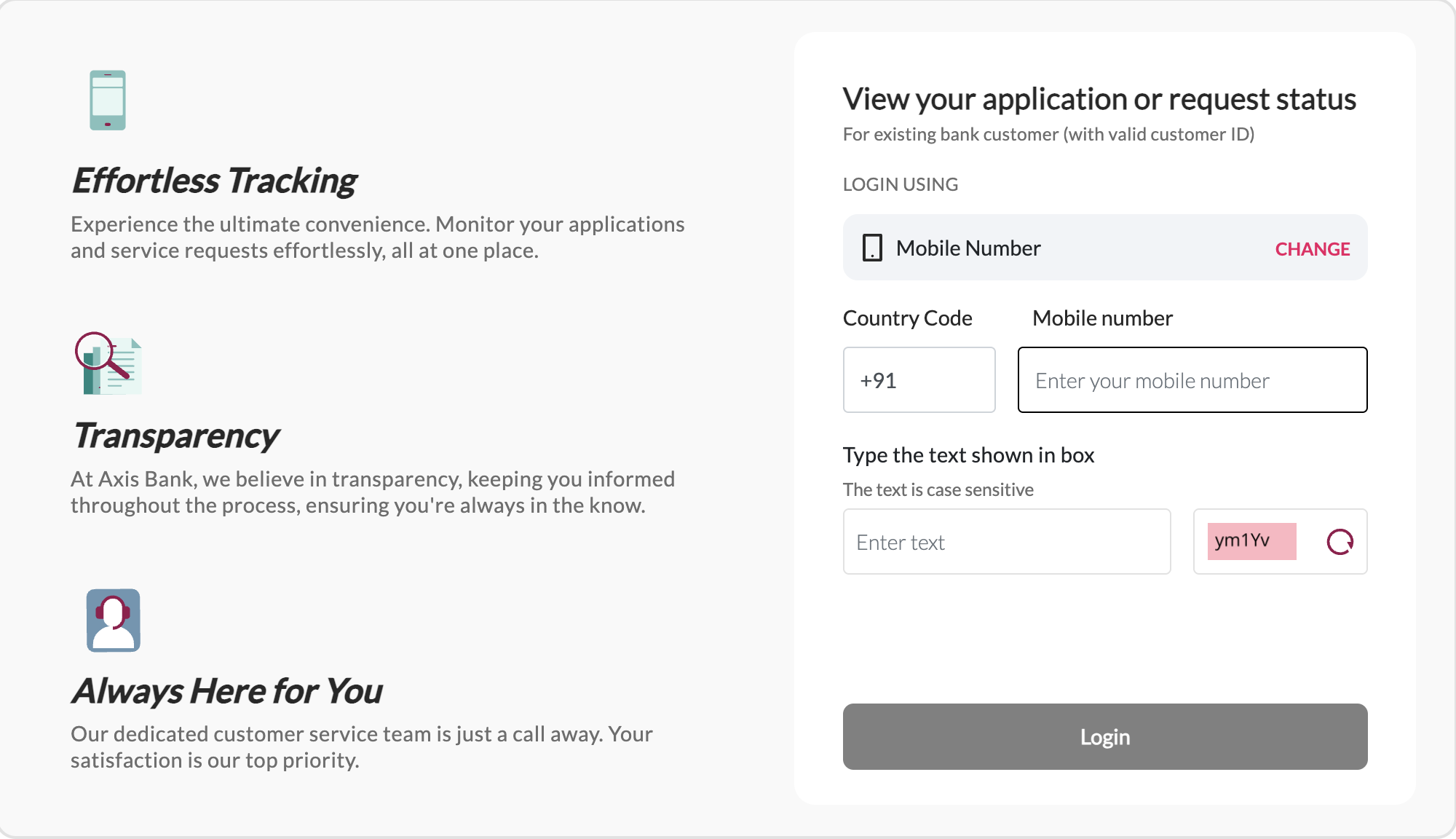Image resolution: width=1456 pixels, height=839 pixels.
Task: Click the pink captcha image ym1Yv
Action: pos(1251,541)
